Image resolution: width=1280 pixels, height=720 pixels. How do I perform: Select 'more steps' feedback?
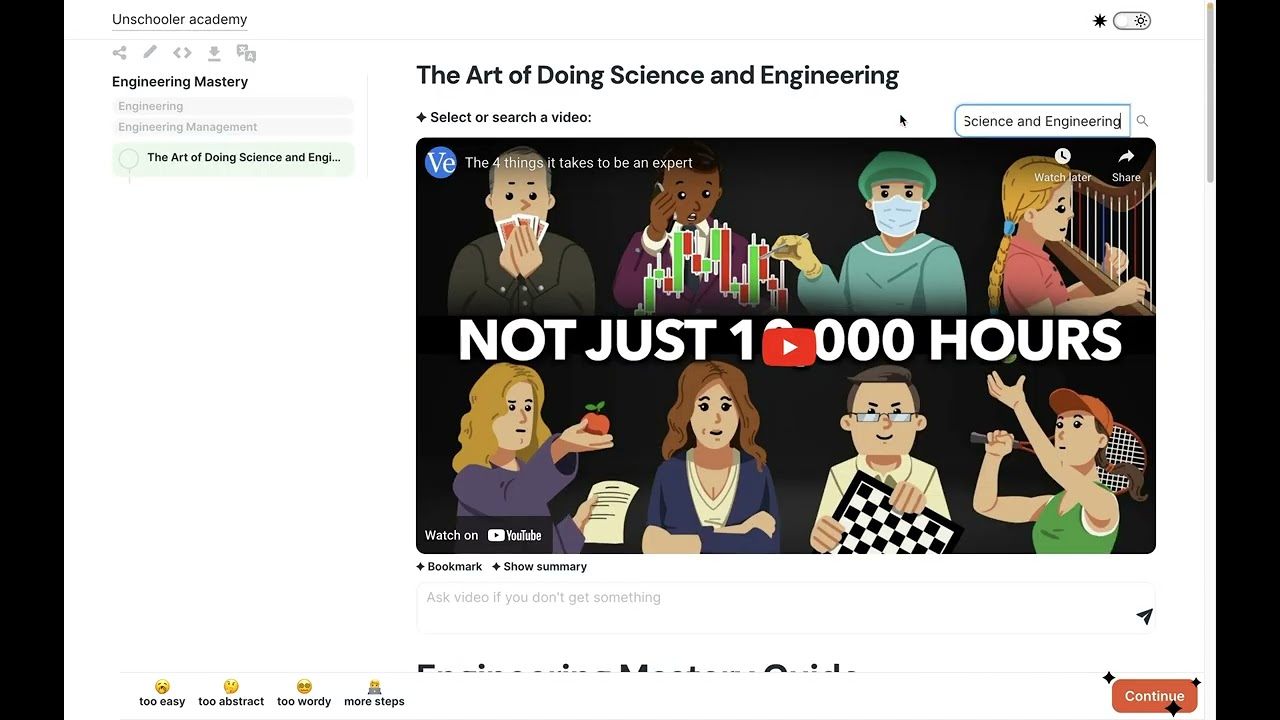point(374,693)
